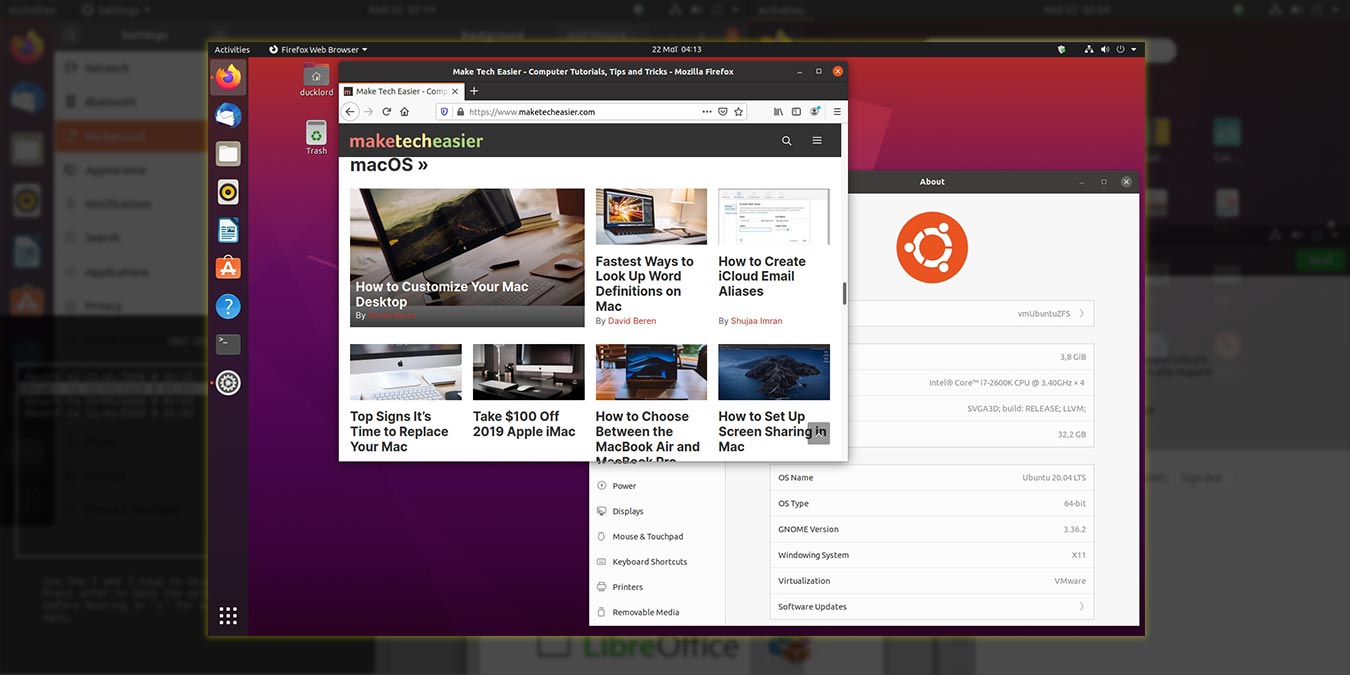Open the Activities overview in the top bar
Viewport: 1350px width, 675px height.
[232, 48]
